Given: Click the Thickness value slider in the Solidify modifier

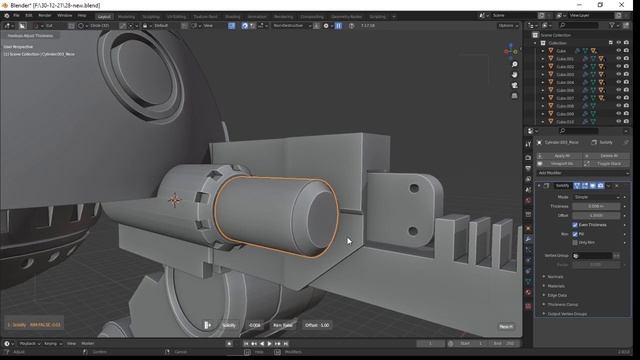Looking at the screenshot, I should (x=596, y=207).
